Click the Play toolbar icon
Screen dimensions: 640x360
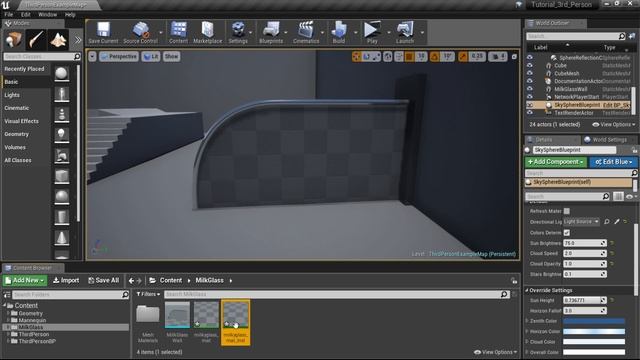pyautogui.click(x=372, y=32)
